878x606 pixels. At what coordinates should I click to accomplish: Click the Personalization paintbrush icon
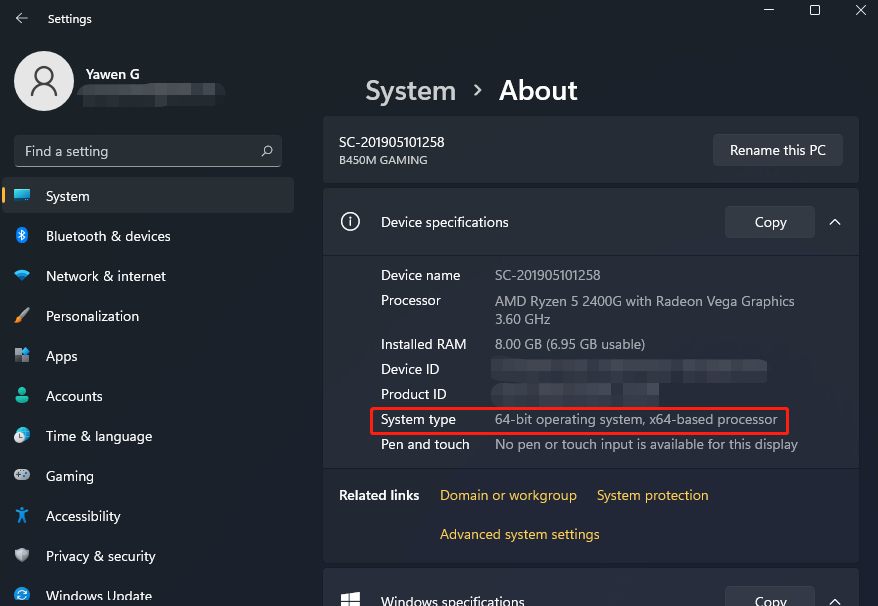pos(22,315)
